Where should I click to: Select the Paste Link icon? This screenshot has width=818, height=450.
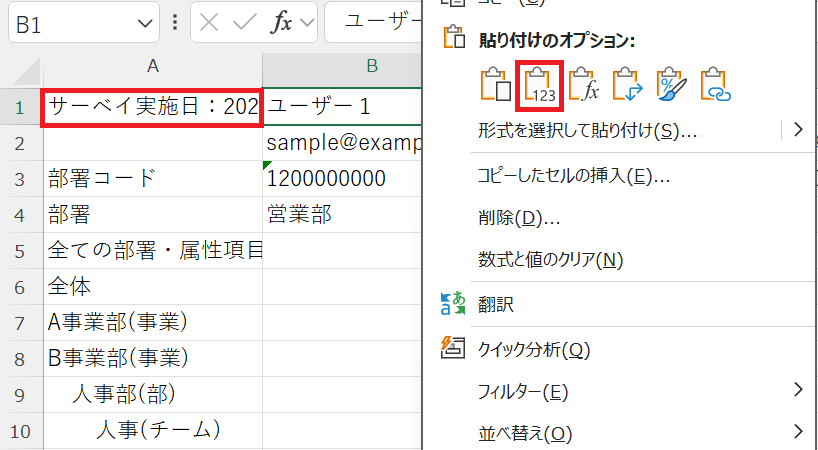[x=715, y=84]
